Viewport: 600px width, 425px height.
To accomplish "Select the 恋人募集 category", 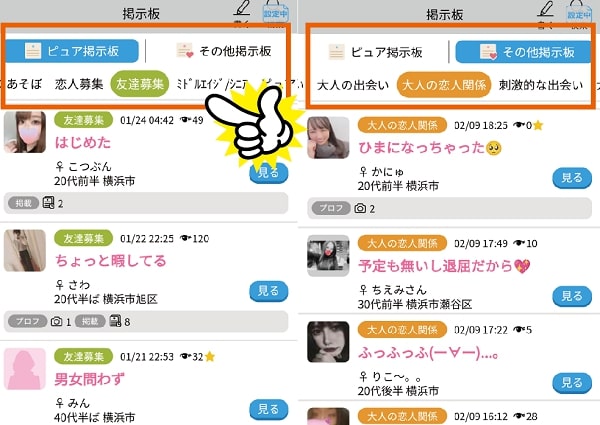I will point(79,84).
